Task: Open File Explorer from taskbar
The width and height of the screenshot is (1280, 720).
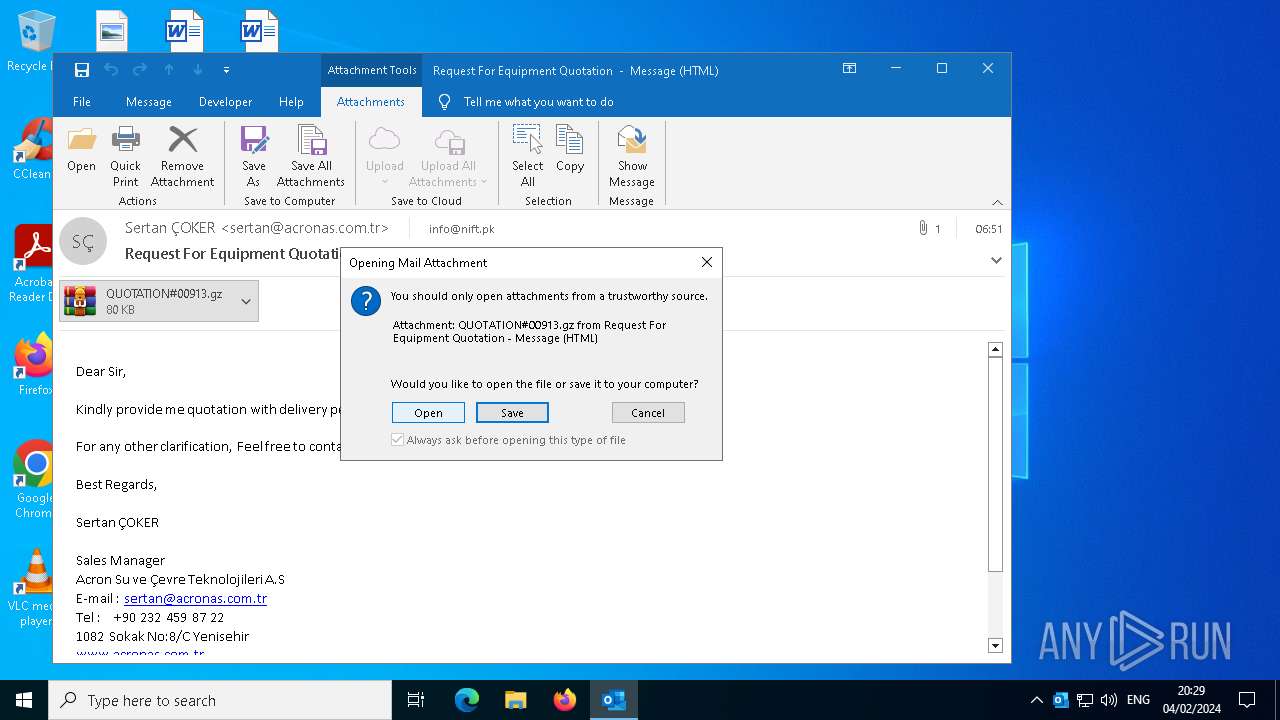Action: [515, 700]
